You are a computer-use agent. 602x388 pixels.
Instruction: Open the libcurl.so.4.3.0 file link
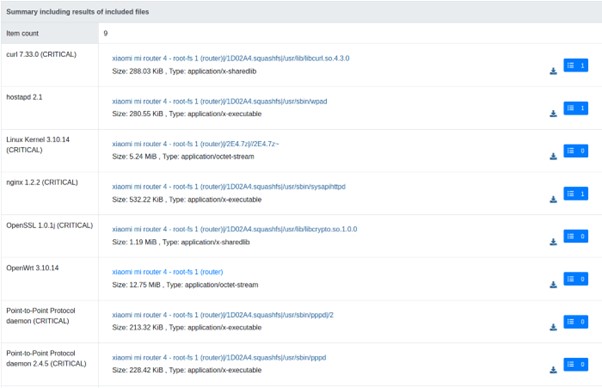coord(231,58)
